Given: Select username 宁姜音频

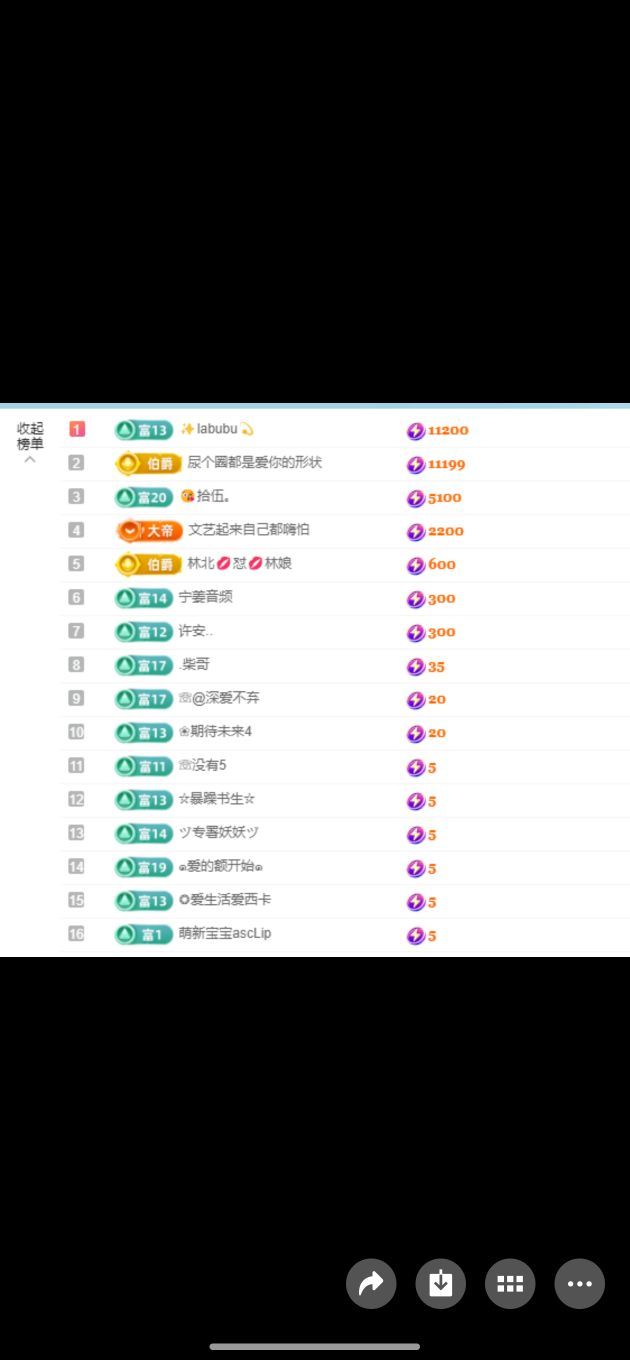Looking at the screenshot, I should pos(206,597).
